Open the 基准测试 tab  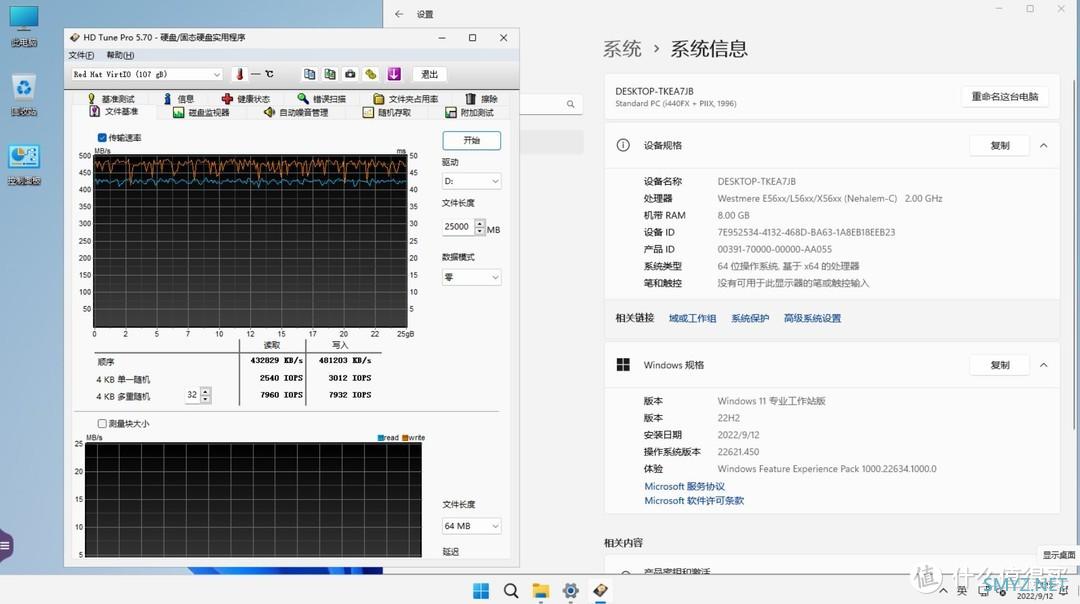click(x=111, y=99)
